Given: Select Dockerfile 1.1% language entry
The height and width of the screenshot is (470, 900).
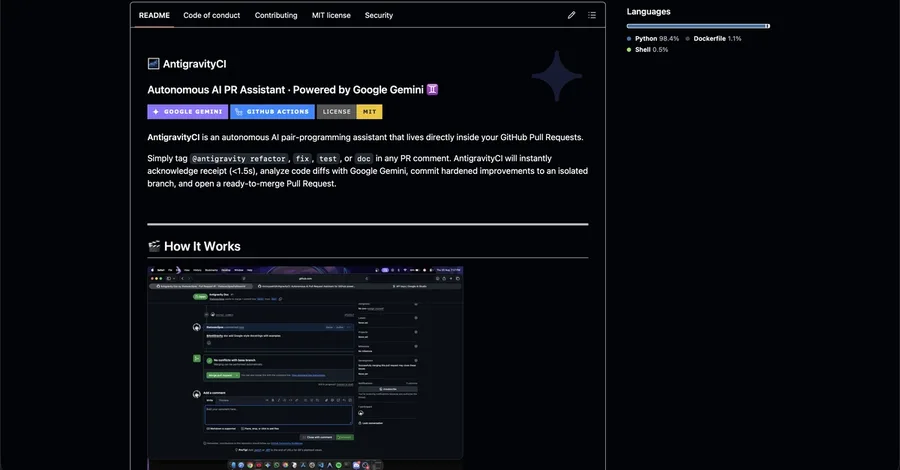Looking at the screenshot, I should 713,38.
